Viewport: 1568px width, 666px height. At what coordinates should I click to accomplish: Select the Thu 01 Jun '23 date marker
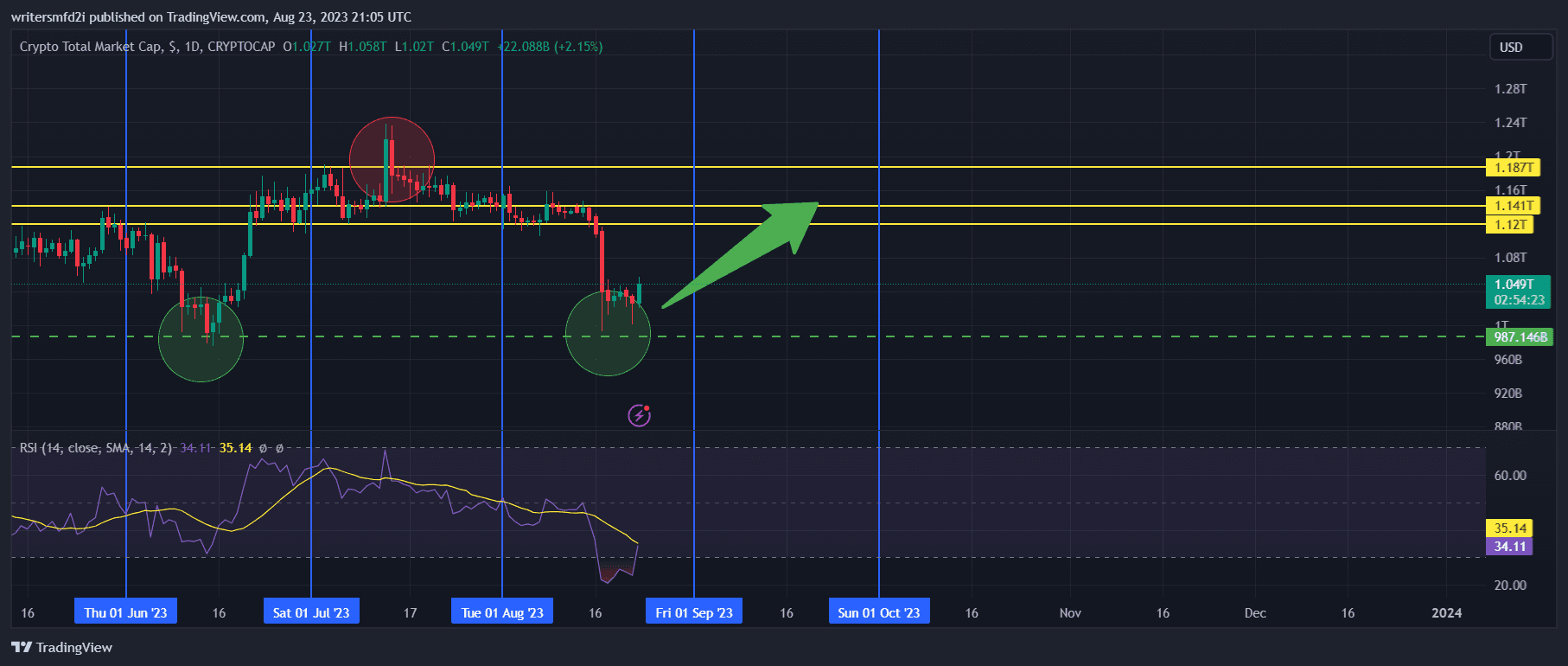(x=125, y=612)
